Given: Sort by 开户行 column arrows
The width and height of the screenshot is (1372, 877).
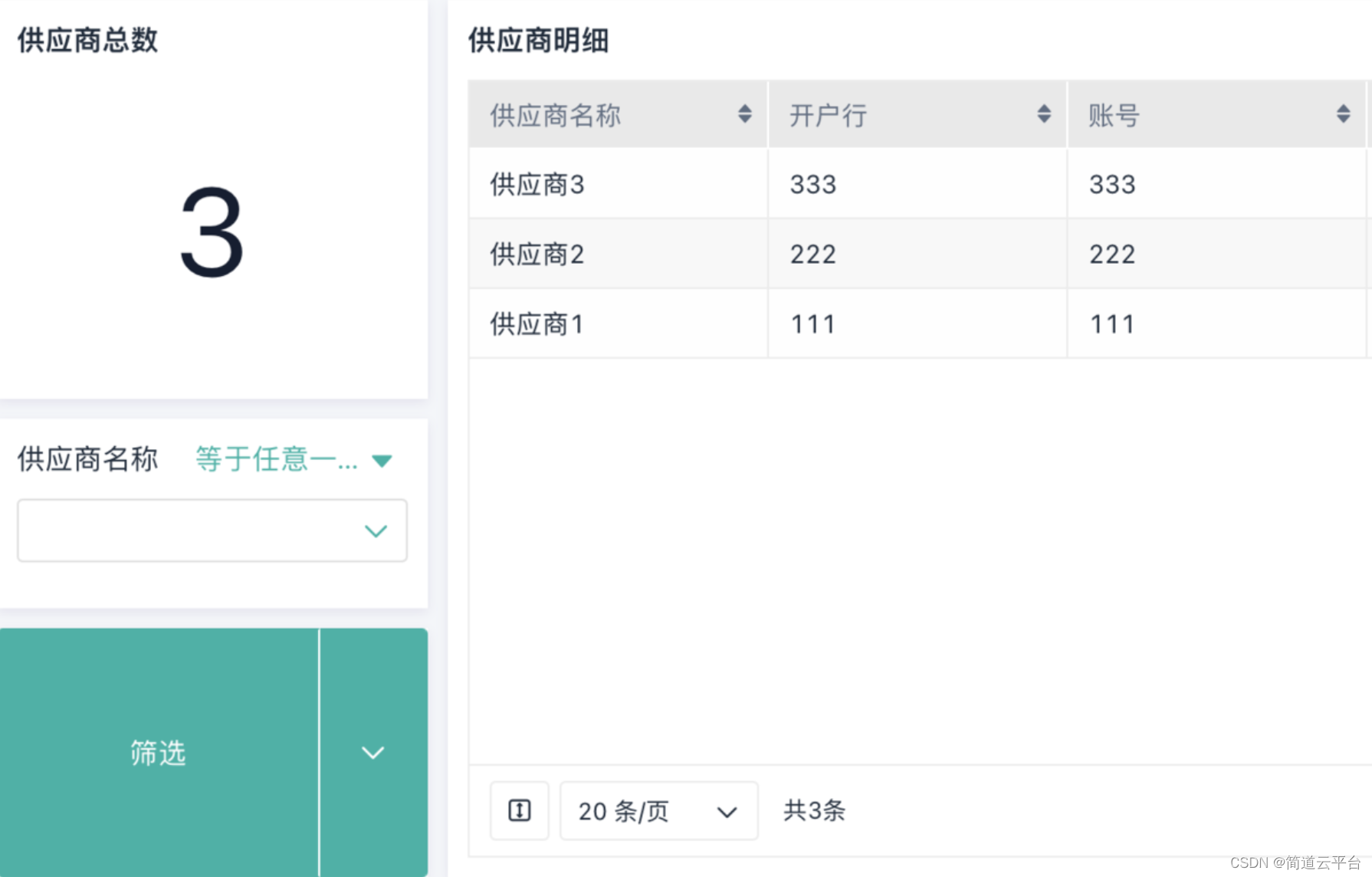Looking at the screenshot, I should tap(1043, 114).
